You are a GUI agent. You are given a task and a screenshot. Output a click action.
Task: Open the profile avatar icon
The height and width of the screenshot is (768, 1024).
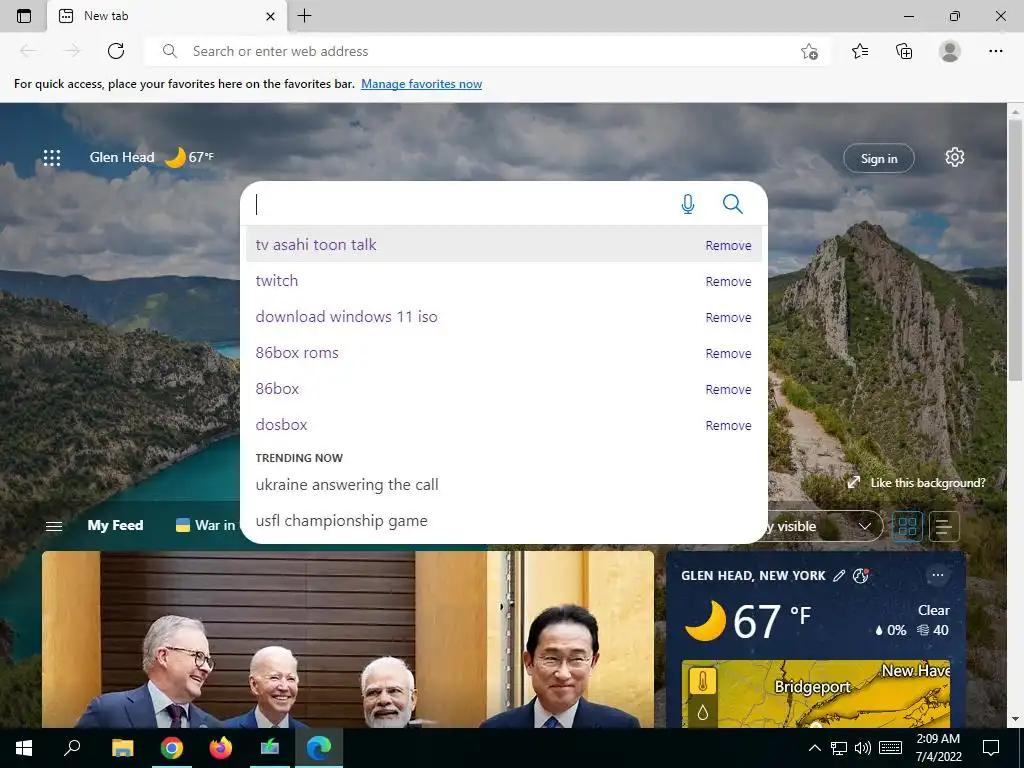click(x=950, y=51)
